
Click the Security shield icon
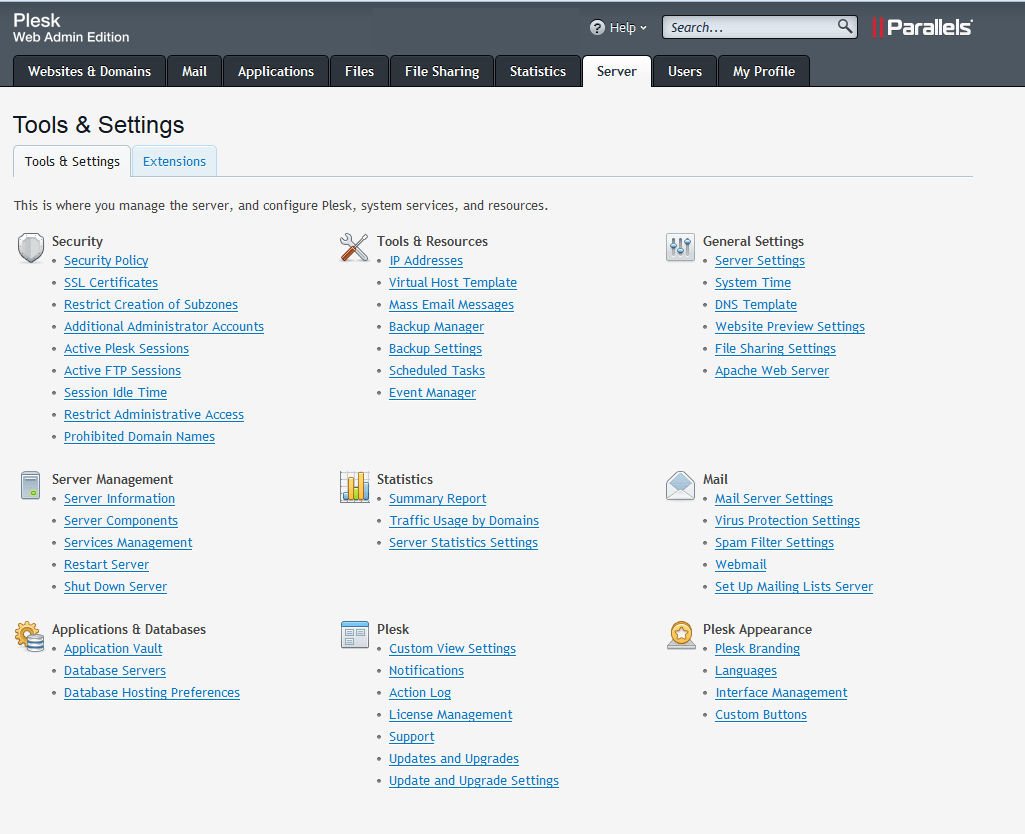[x=31, y=248]
